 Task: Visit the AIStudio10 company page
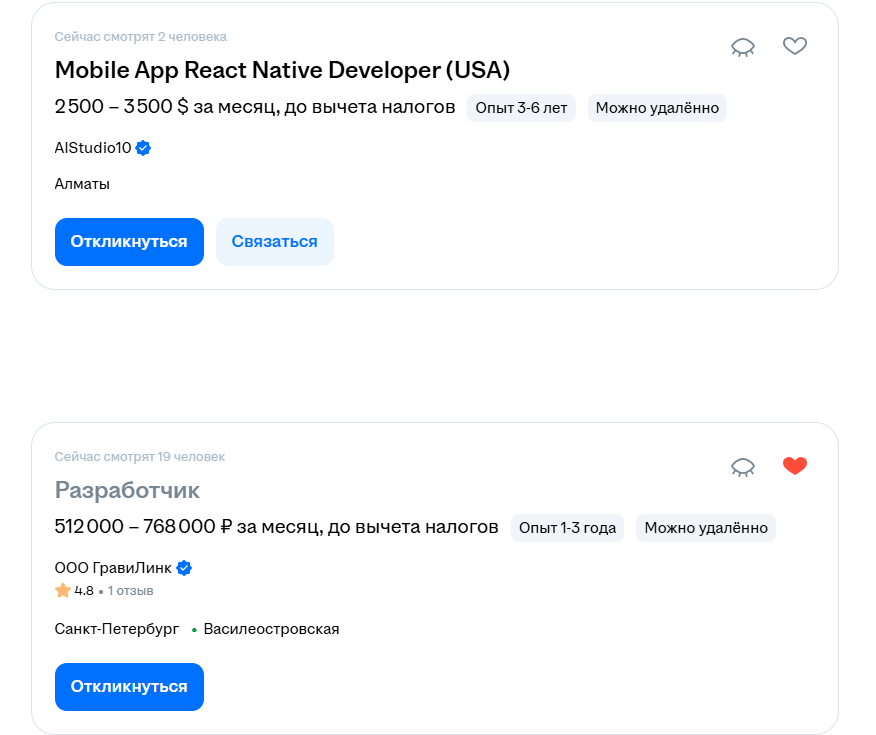pos(92,148)
